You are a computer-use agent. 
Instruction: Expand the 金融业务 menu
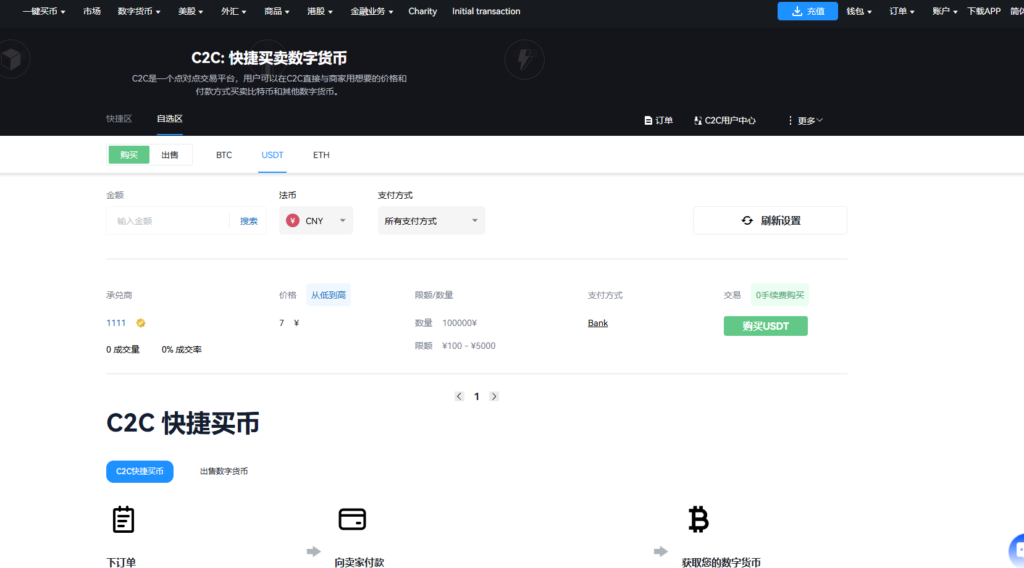point(372,11)
